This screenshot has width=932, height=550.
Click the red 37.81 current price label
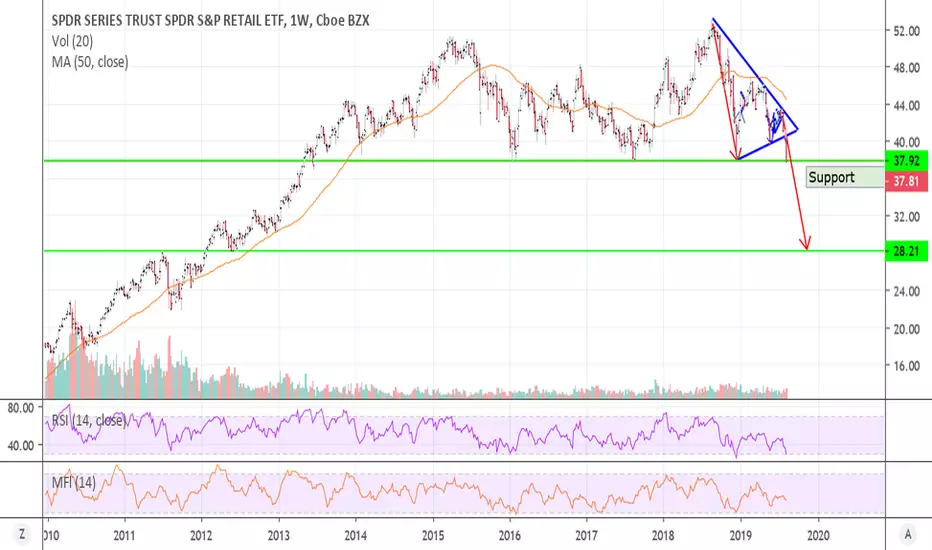[906, 181]
